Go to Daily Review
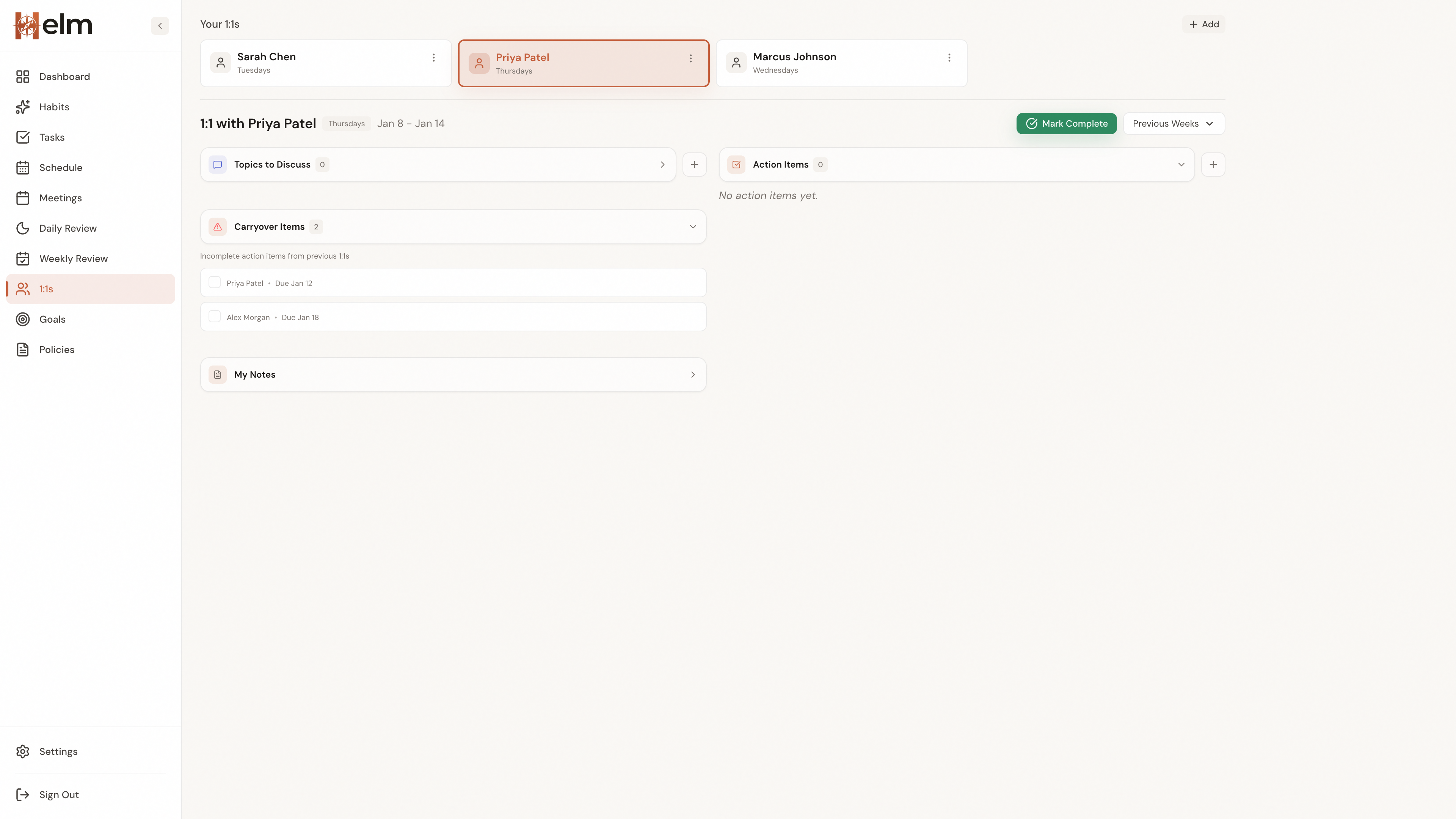The height and width of the screenshot is (819, 1456). (67, 228)
